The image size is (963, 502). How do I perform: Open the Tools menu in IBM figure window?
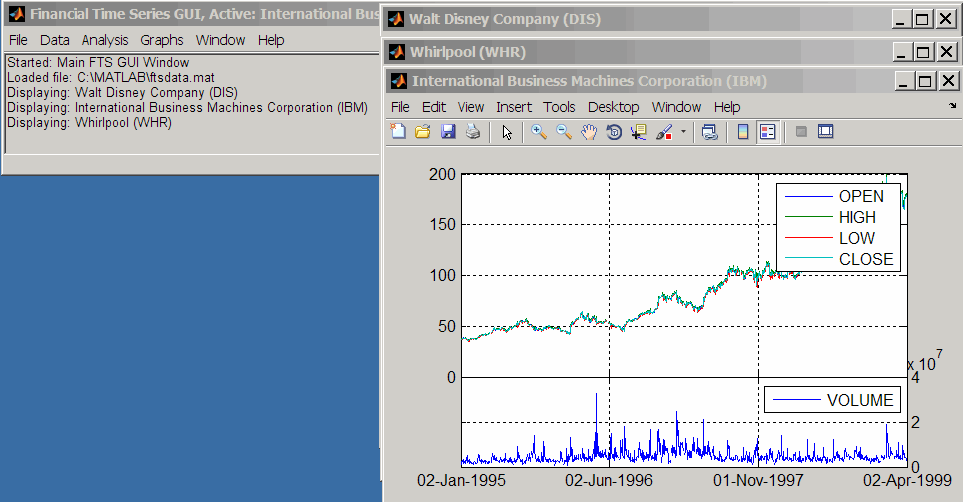(559, 107)
